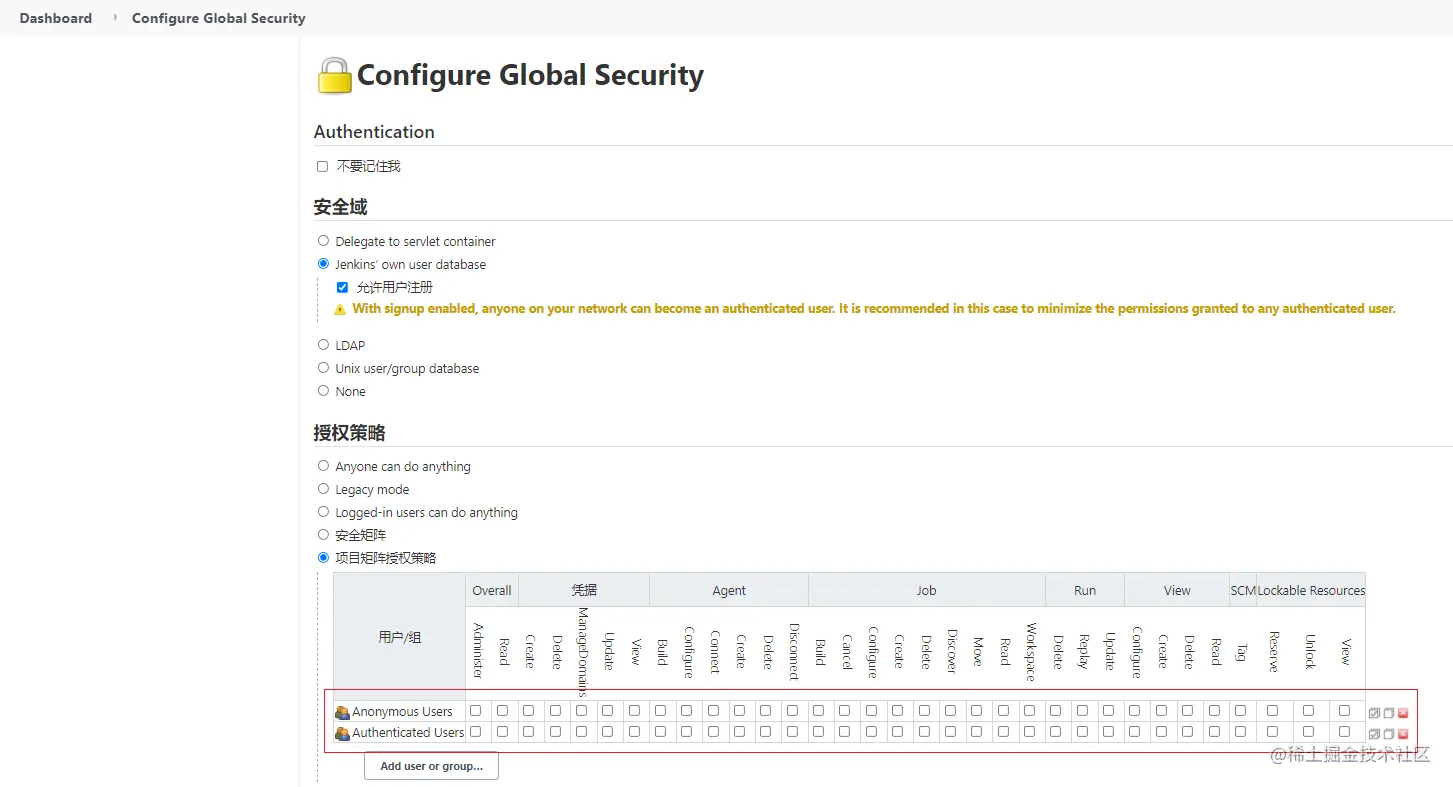
Task: Unselect all permissions for Anonymous Users
Action: tap(1388, 713)
